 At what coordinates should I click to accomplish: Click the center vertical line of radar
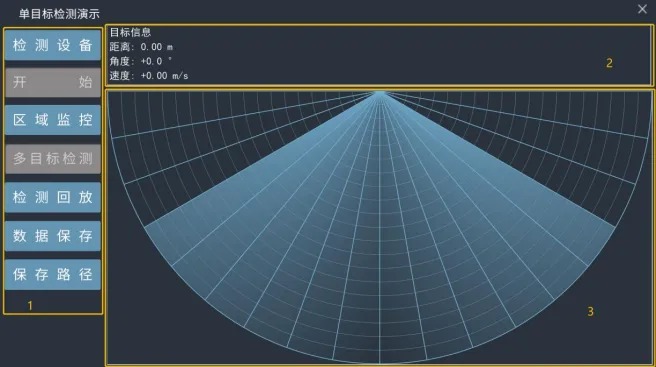coord(379,227)
